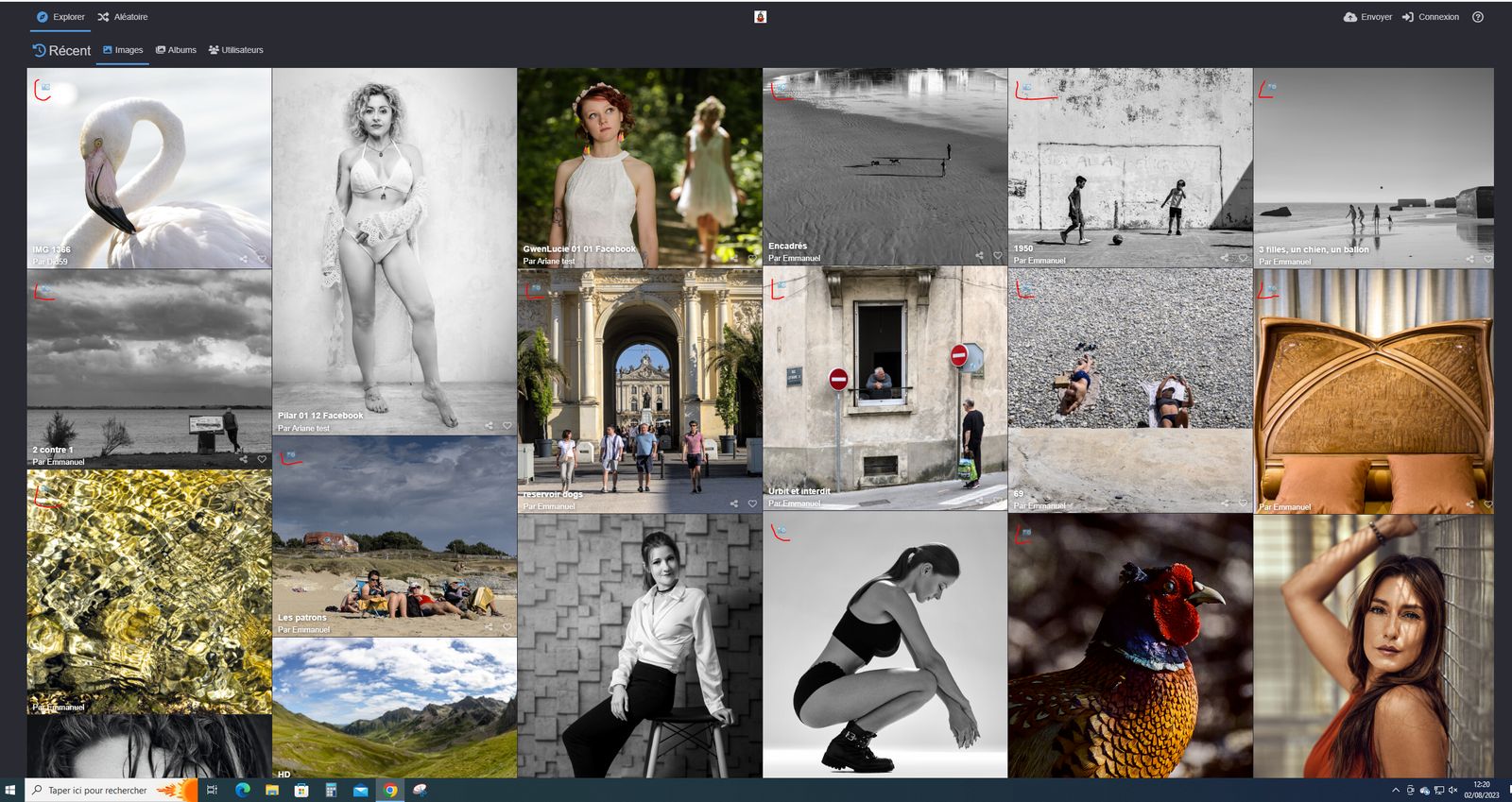Share the 3 filles, un chien, un ballon photo
This screenshot has height=802, width=1512.
click(x=1469, y=259)
